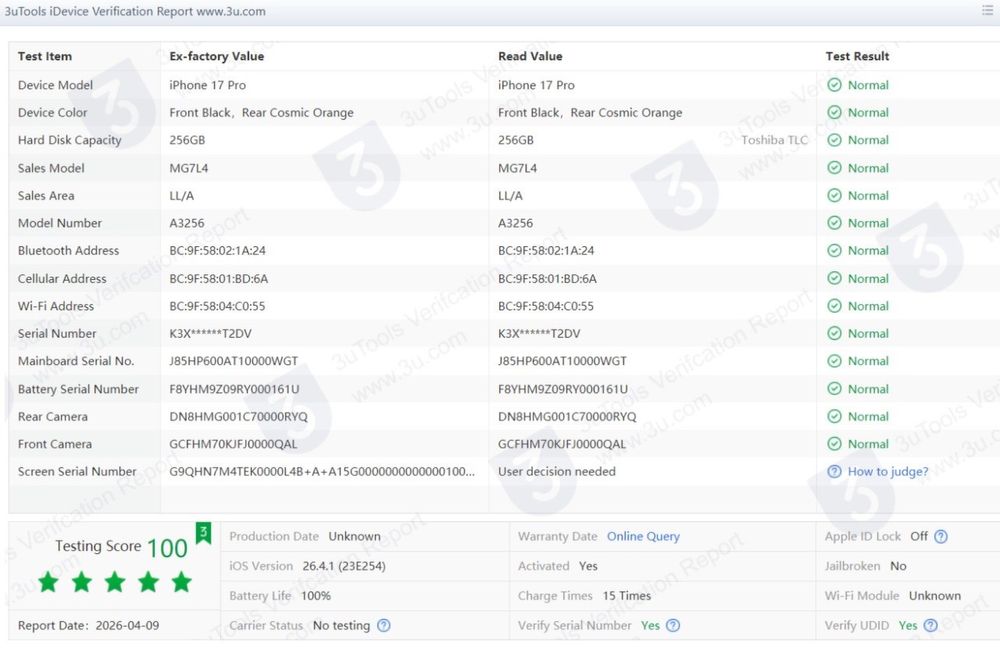Image resolution: width=1000 pixels, height=648 pixels.
Task: Click the Ex-factory Value column header
Action: 216,56
